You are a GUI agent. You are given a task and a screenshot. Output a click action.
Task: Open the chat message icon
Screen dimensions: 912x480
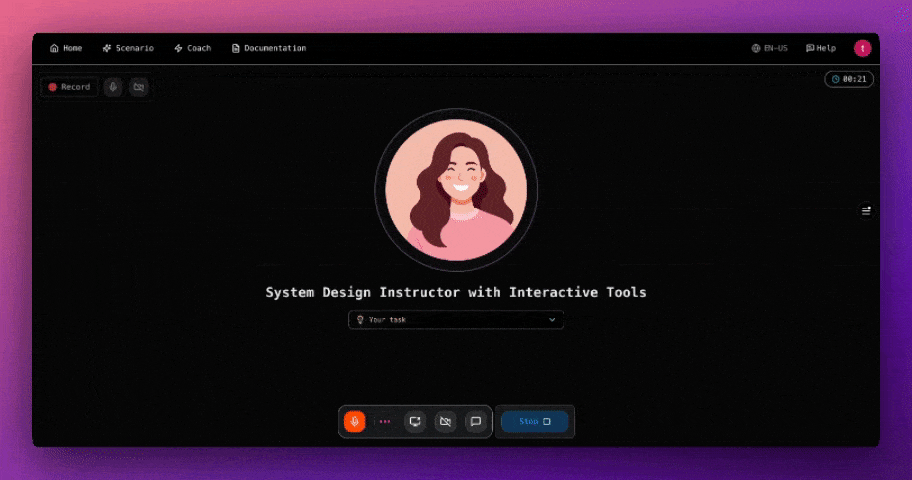(x=476, y=422)
